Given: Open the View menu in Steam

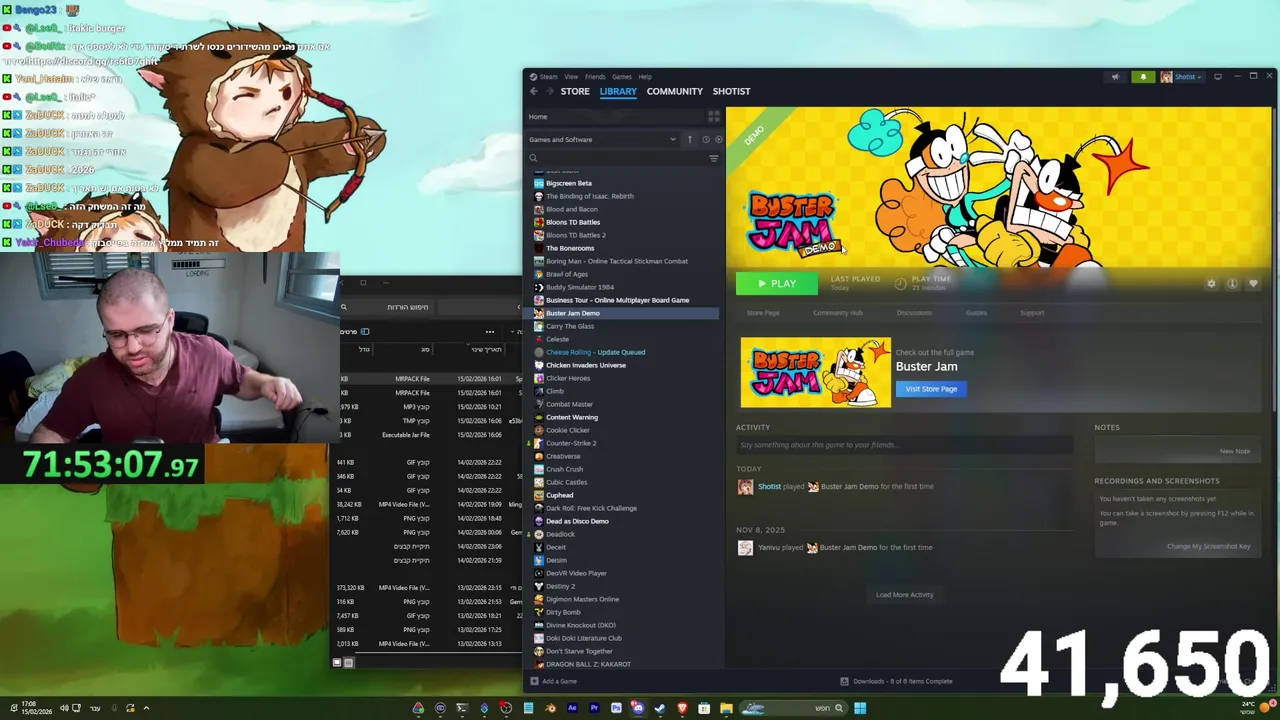Looking at the screenshot, I should pos(571,77).
